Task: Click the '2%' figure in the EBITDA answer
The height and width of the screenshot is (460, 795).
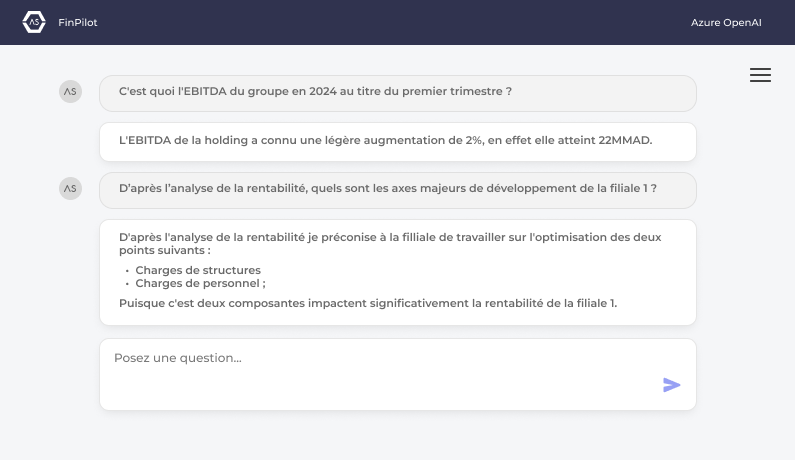Action: pyautogui.click(x=474, y=140)
